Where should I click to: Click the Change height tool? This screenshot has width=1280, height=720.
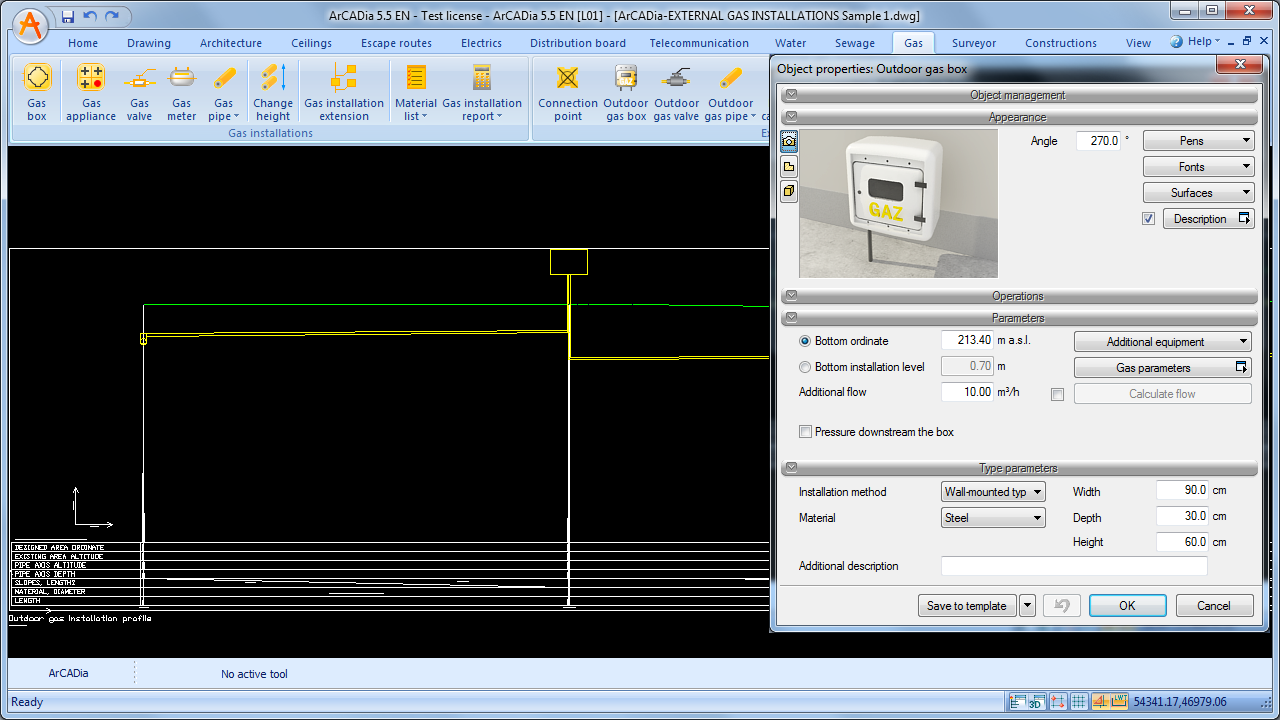[273, 78]
